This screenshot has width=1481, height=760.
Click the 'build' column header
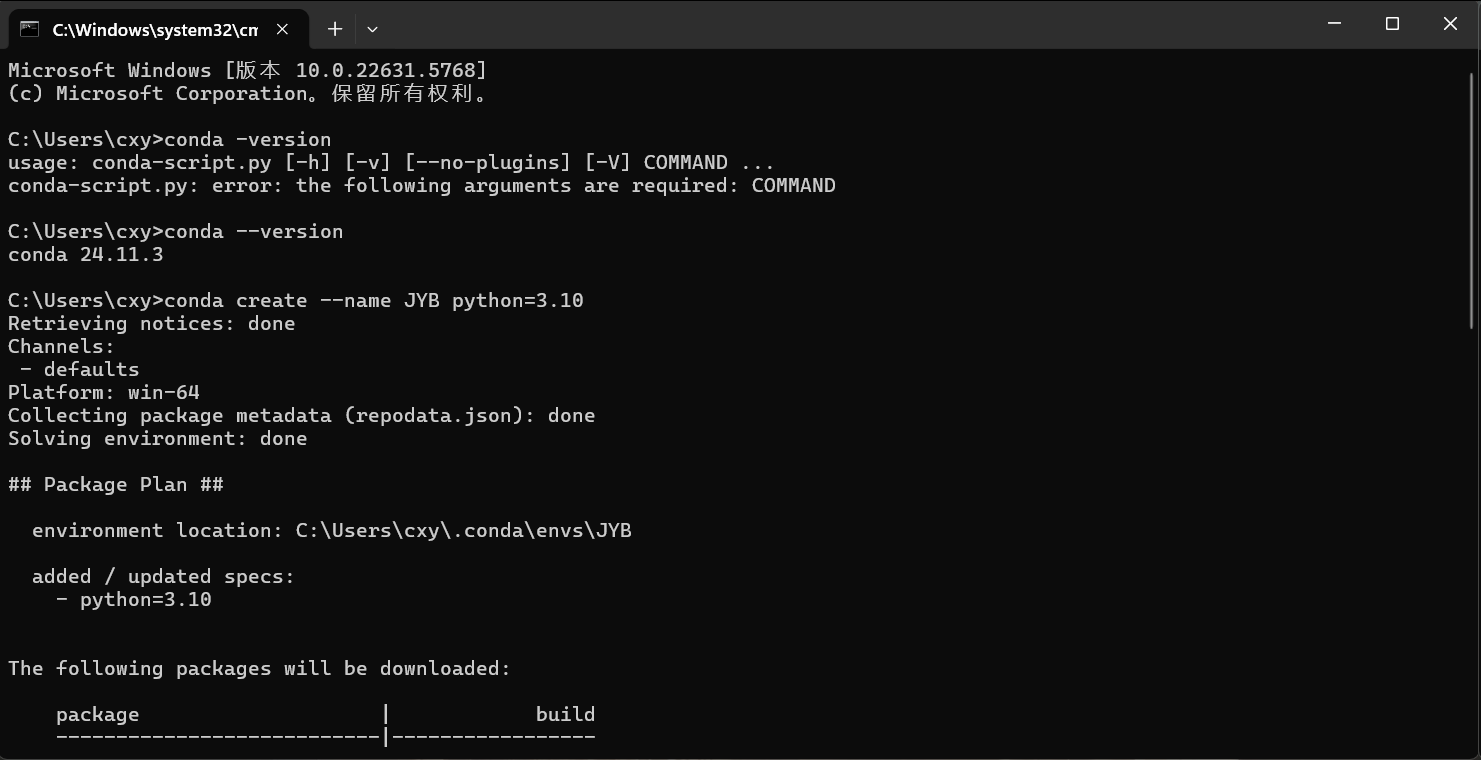click(566, 715)
